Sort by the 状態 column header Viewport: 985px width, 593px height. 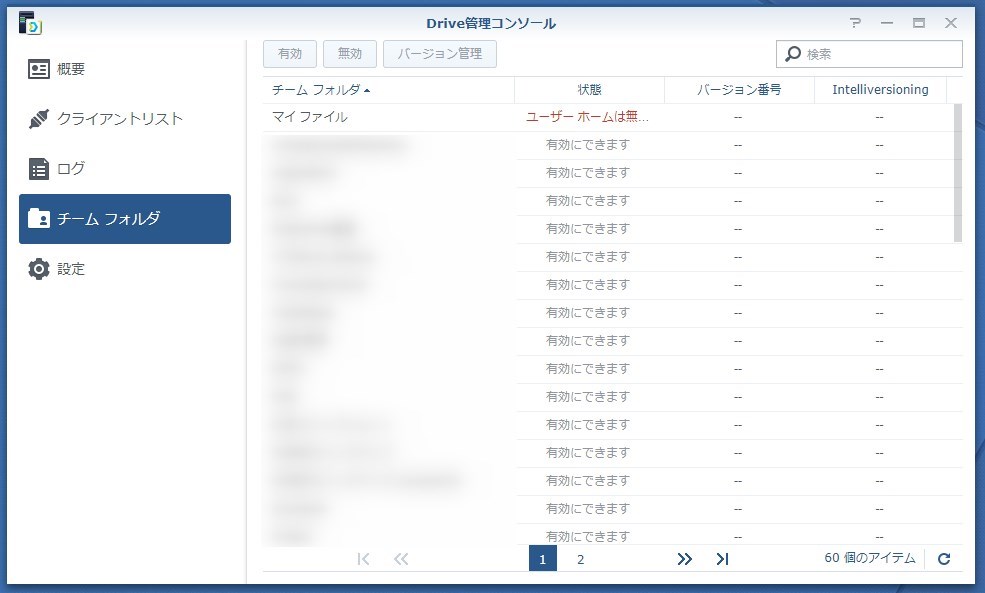coord(589,90)
